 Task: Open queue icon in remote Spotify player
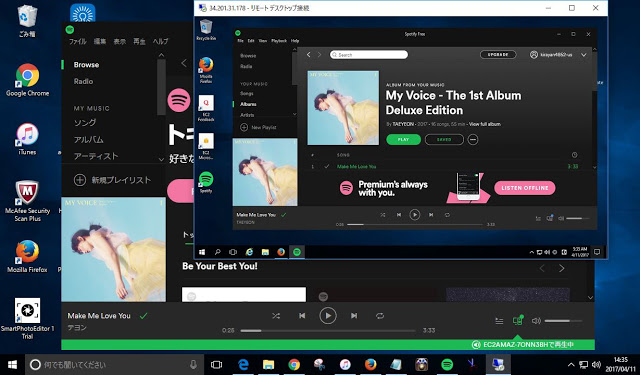[538, 219]
